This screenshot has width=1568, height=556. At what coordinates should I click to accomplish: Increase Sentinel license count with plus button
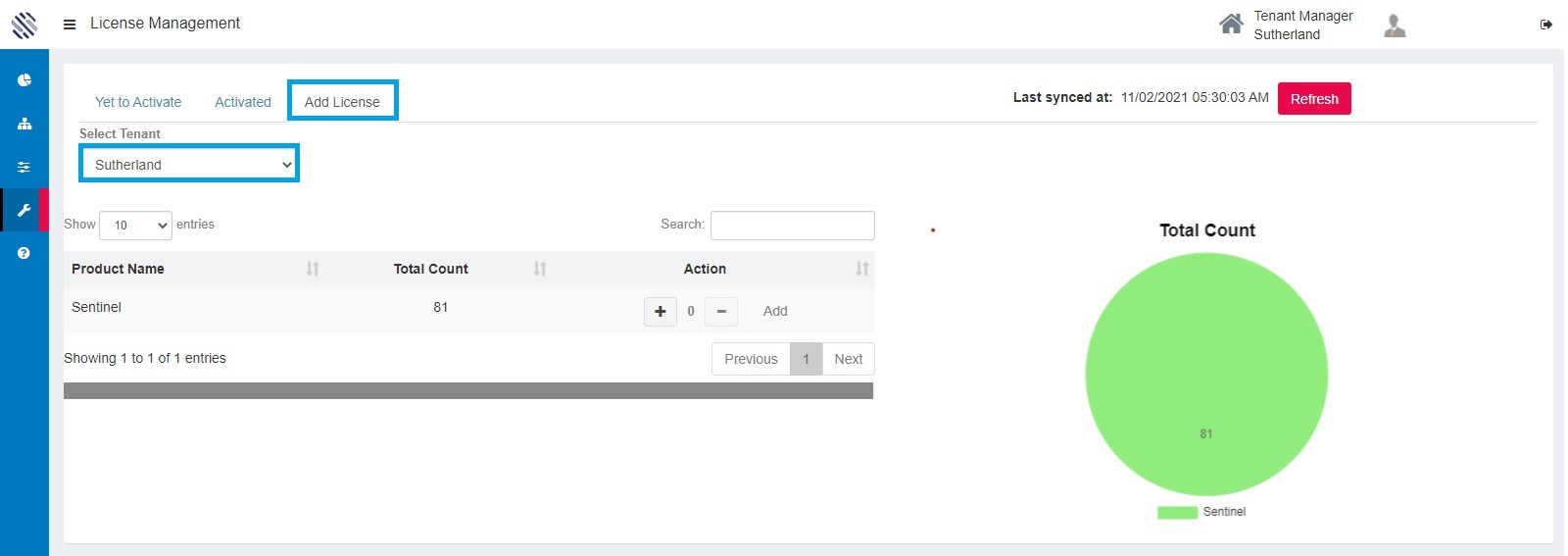[661, 312]
